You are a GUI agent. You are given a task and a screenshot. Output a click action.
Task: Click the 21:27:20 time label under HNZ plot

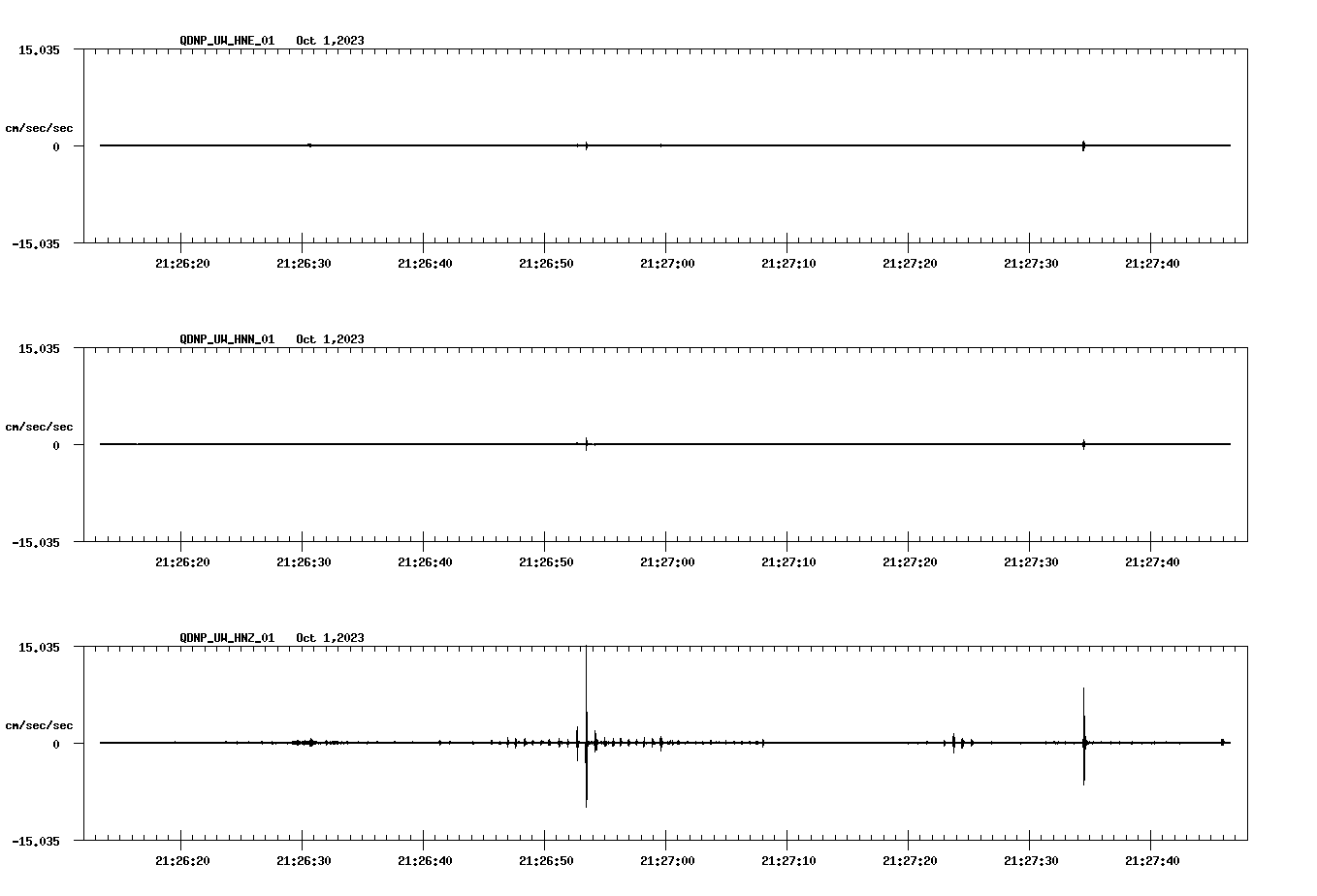[x=910, y=861]
